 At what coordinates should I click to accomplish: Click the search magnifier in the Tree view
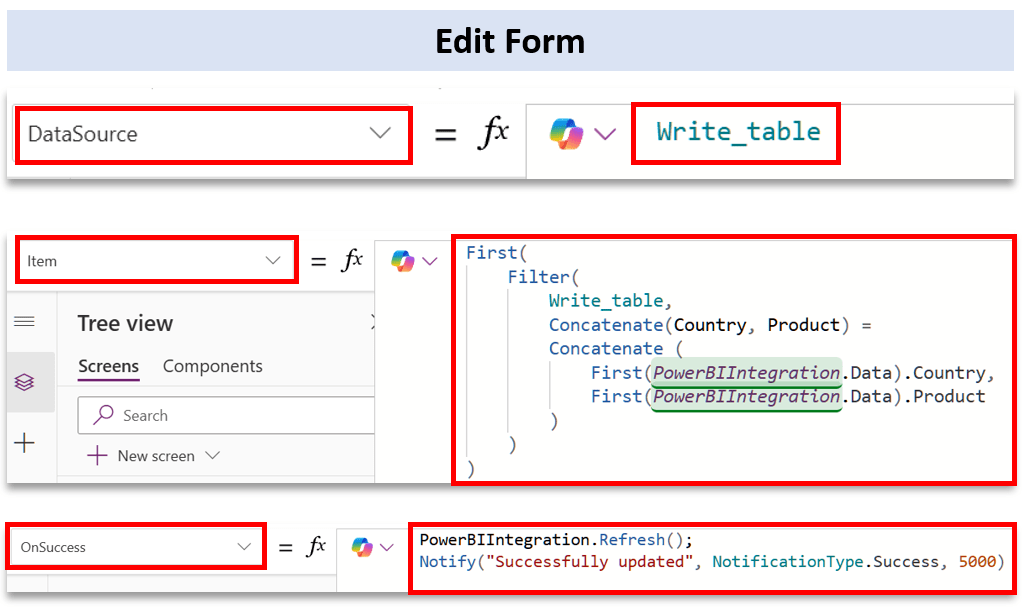[102, 414]
